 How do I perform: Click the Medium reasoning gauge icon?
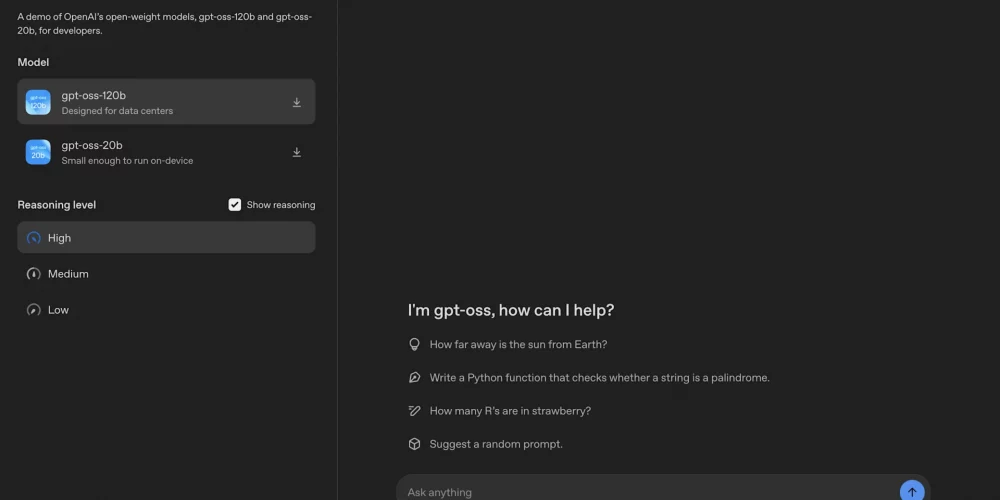[33, 274]
